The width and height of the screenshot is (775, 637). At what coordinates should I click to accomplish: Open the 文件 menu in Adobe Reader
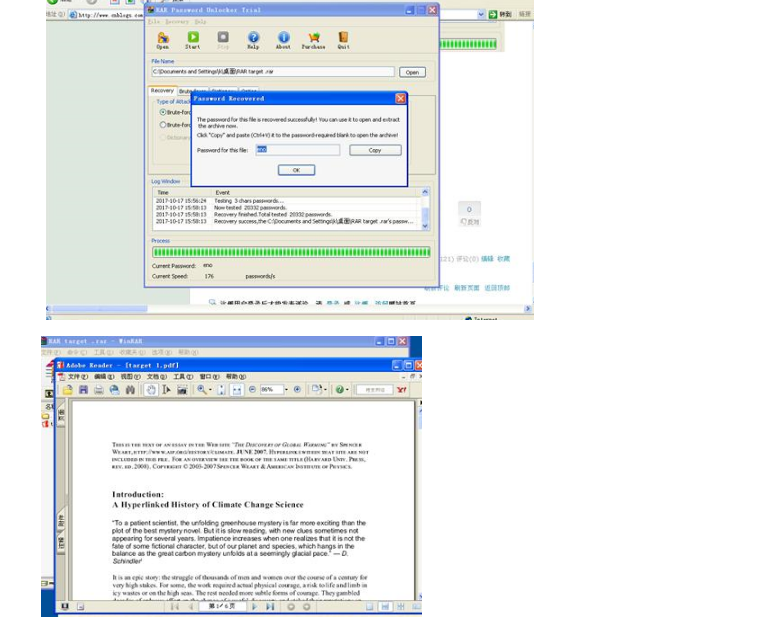pyautogui.click(x=77, y=377)
